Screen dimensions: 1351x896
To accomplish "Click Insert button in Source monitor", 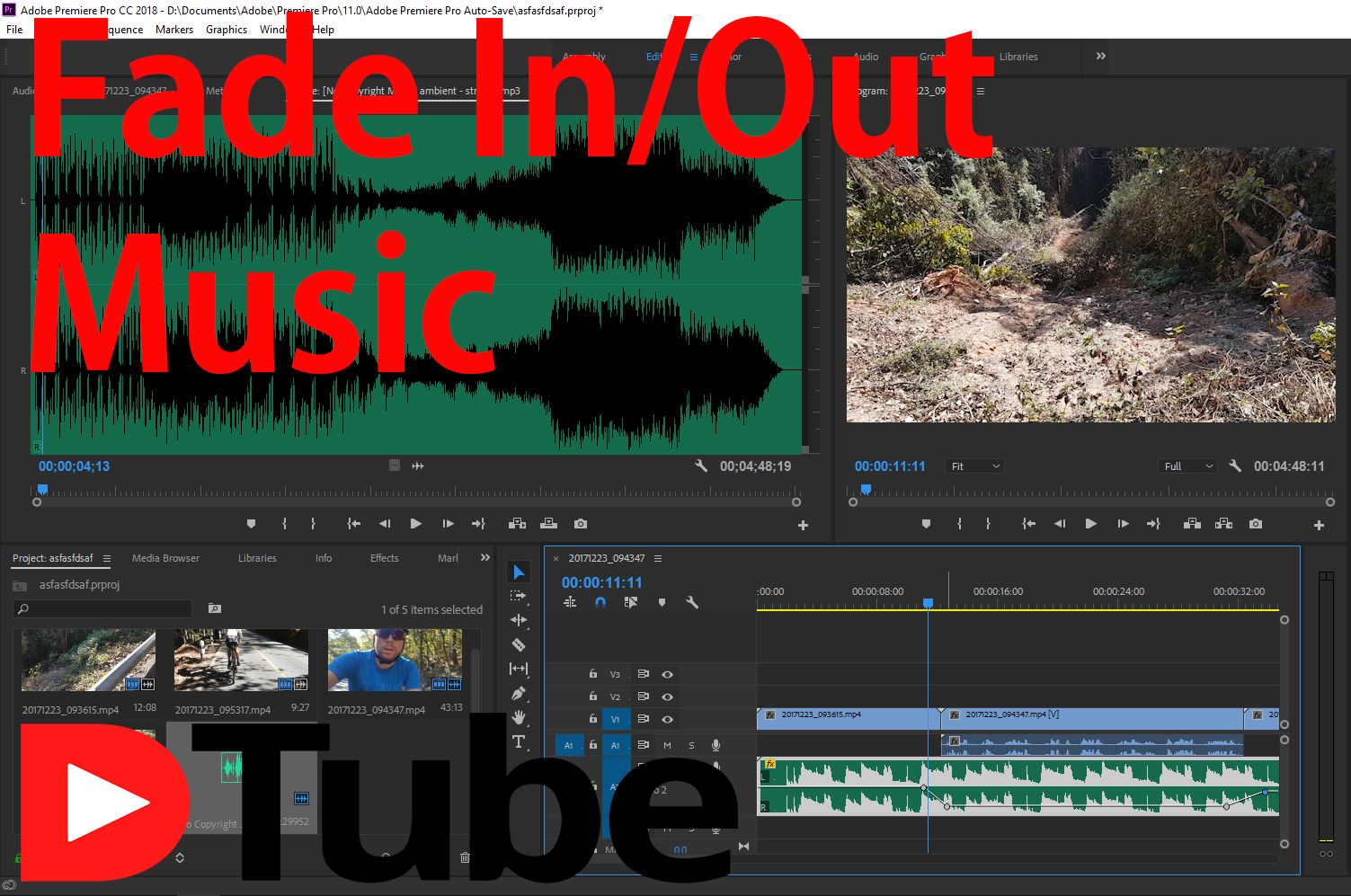I will pyautogui.click(x=517, y=524).
